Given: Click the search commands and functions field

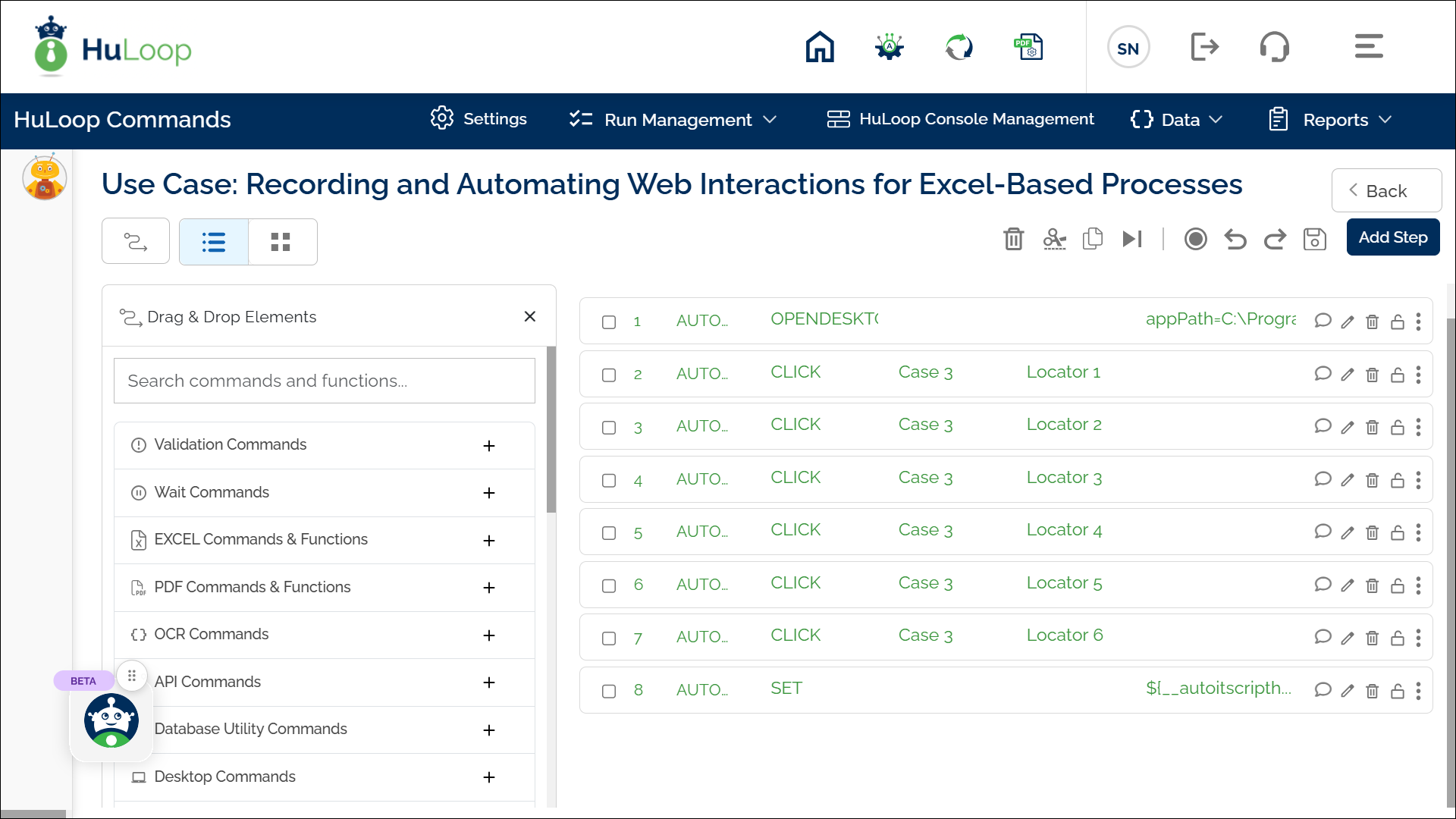Looking at the screenshot, I should click(x=324, y=381).
